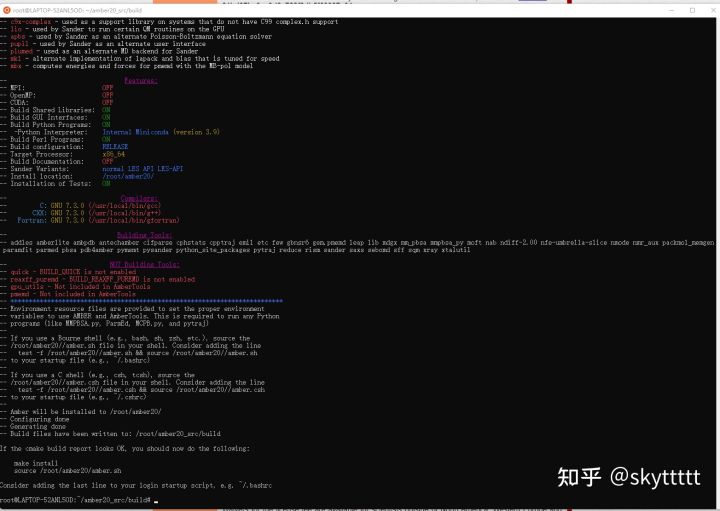Click the 'Generating done' line
Screen dimensions: 720x511
[38, 426]
